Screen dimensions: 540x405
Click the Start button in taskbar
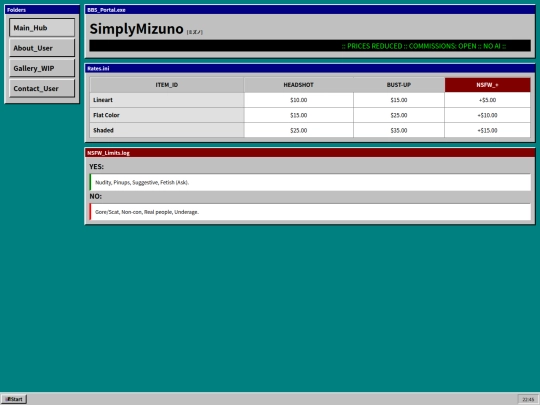click(x=14, y=399)
